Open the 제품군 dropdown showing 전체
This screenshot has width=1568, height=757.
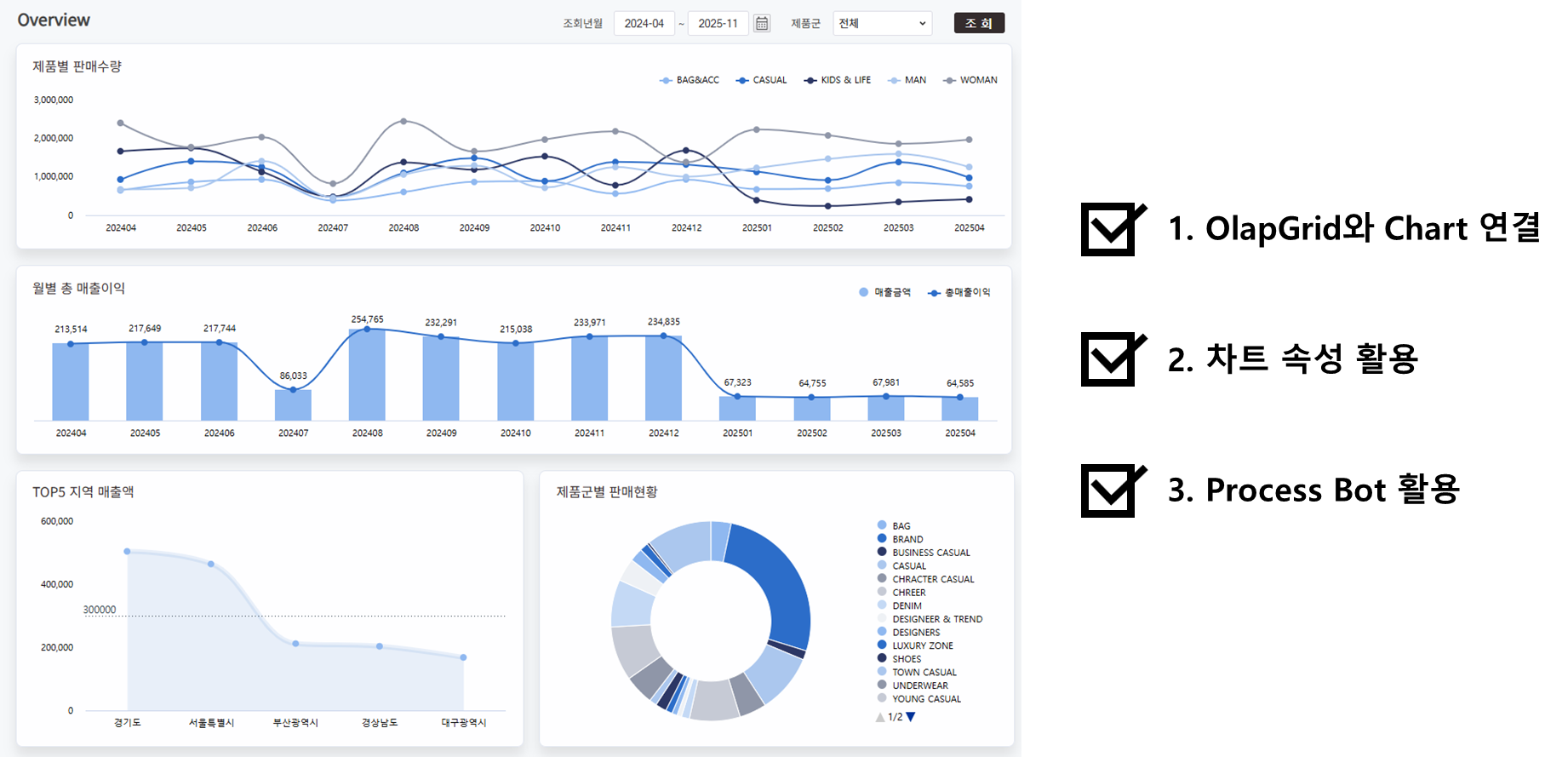[882, 24]
